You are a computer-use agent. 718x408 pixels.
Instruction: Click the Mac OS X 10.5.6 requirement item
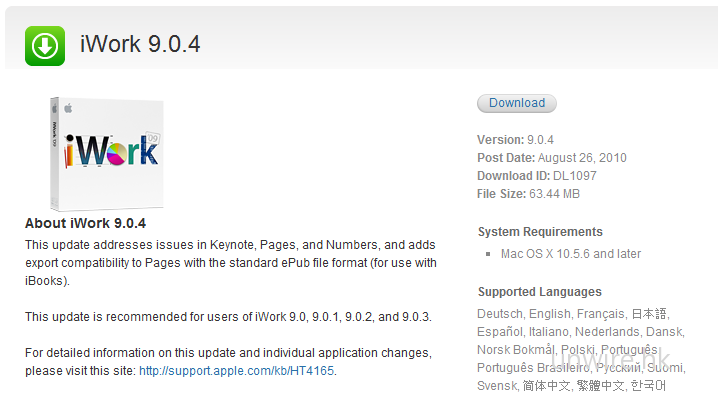pyautogui.click(x=570, y=254)
